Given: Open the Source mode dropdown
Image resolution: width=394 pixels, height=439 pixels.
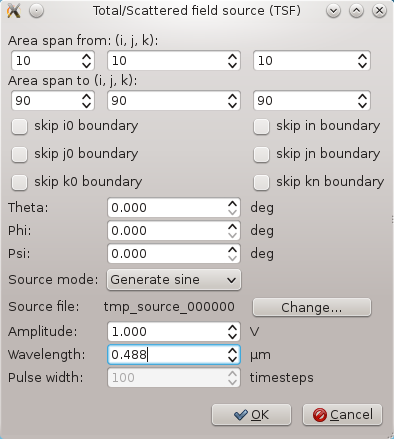Looking at the screenshot, I should click(x=174, y=280).
